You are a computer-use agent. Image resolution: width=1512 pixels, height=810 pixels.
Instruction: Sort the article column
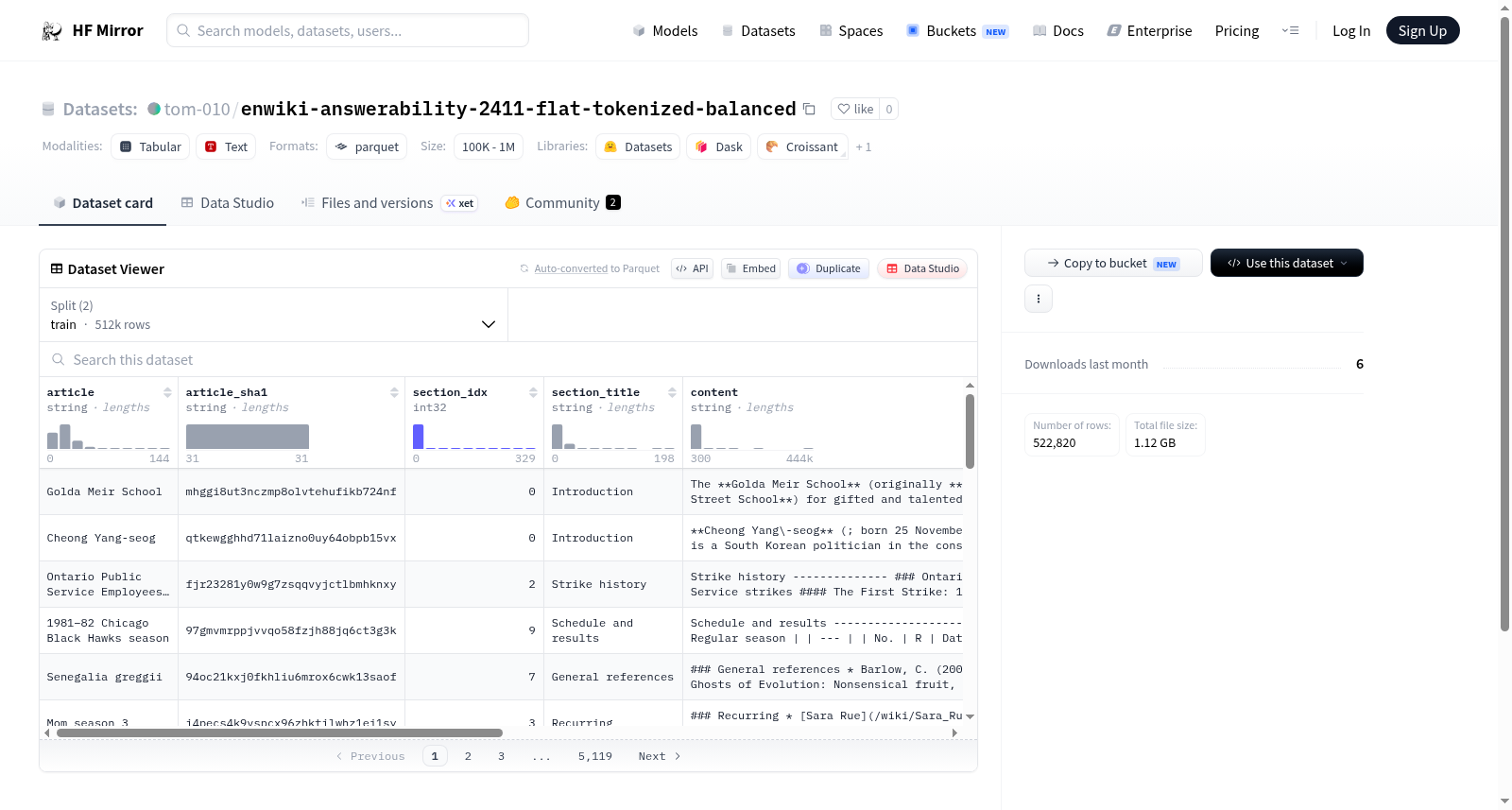click(x=167, y=392)
